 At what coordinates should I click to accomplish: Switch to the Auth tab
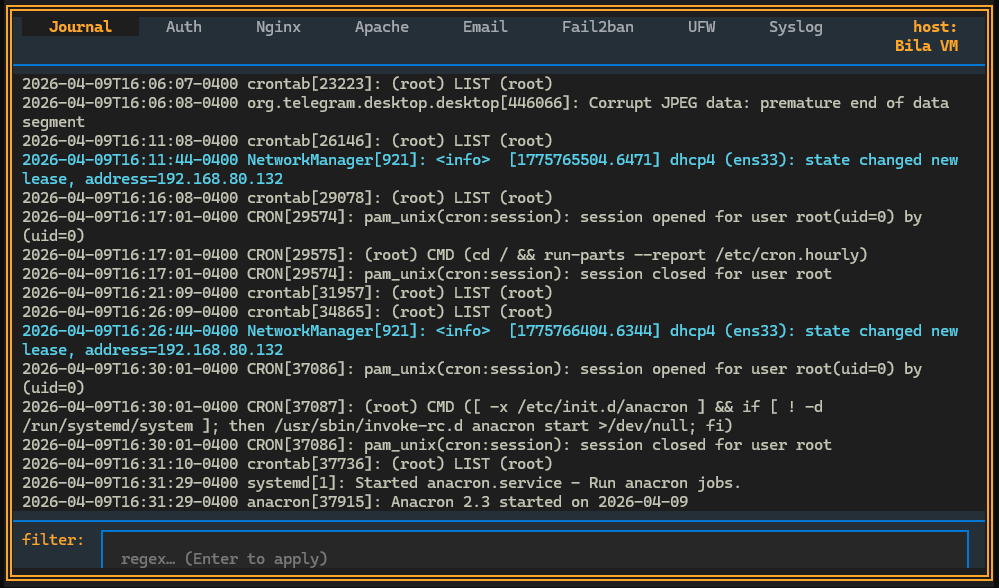click(183, 27)
